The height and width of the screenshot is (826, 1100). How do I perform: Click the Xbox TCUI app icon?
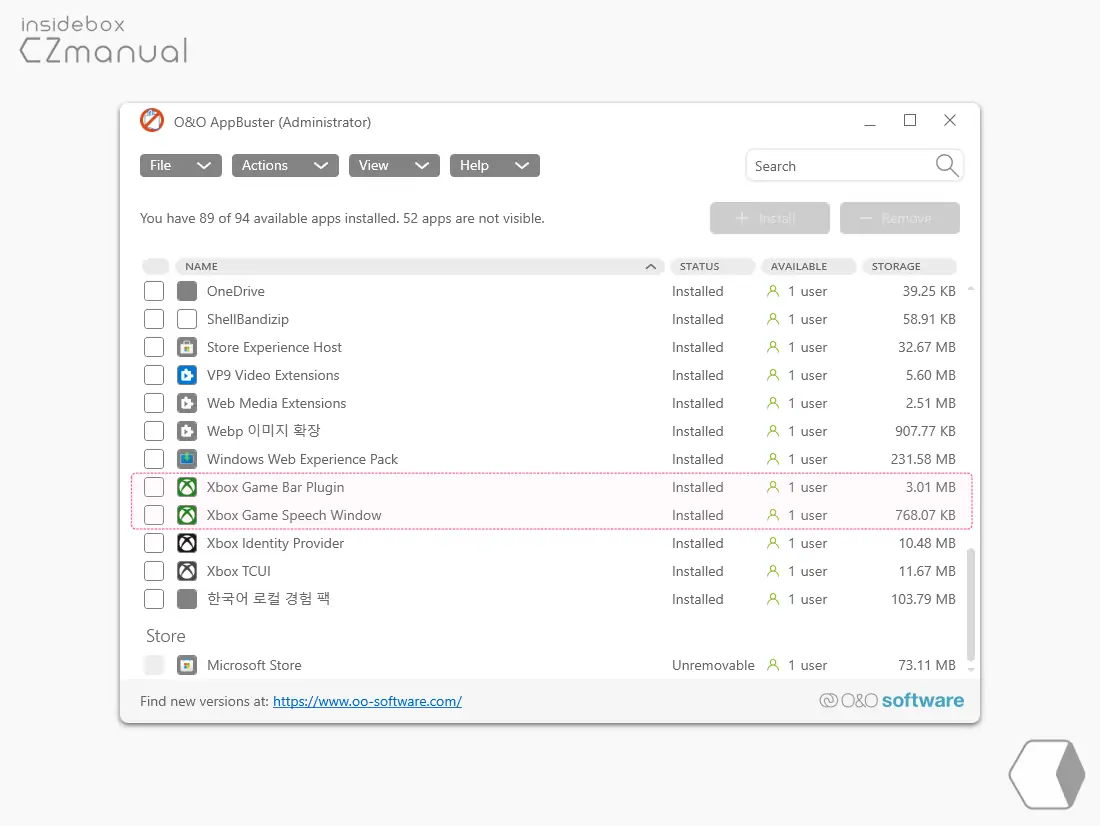tap(187, 571)
